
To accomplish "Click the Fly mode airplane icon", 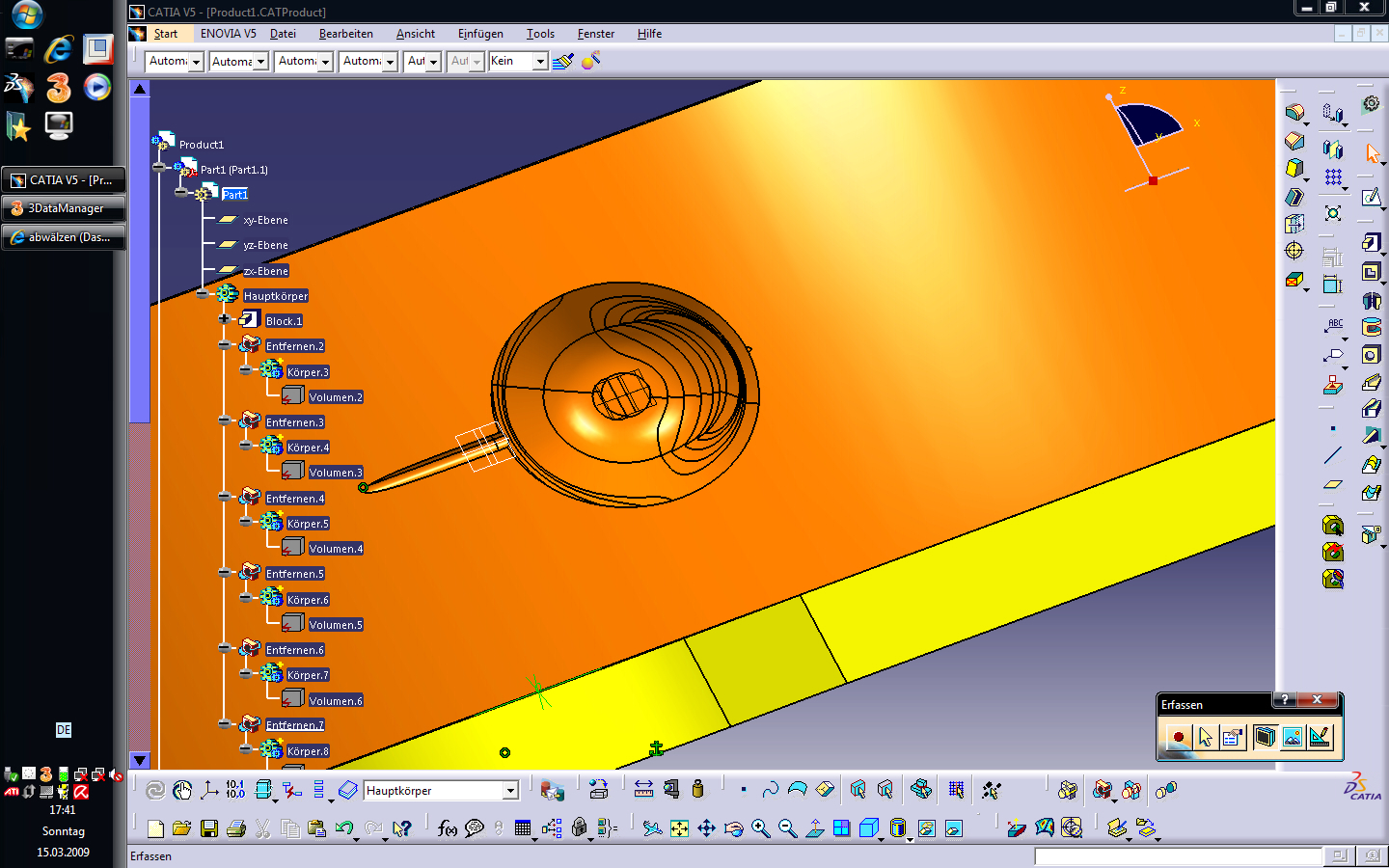I will pyautogui.click(x=653, y=828).
